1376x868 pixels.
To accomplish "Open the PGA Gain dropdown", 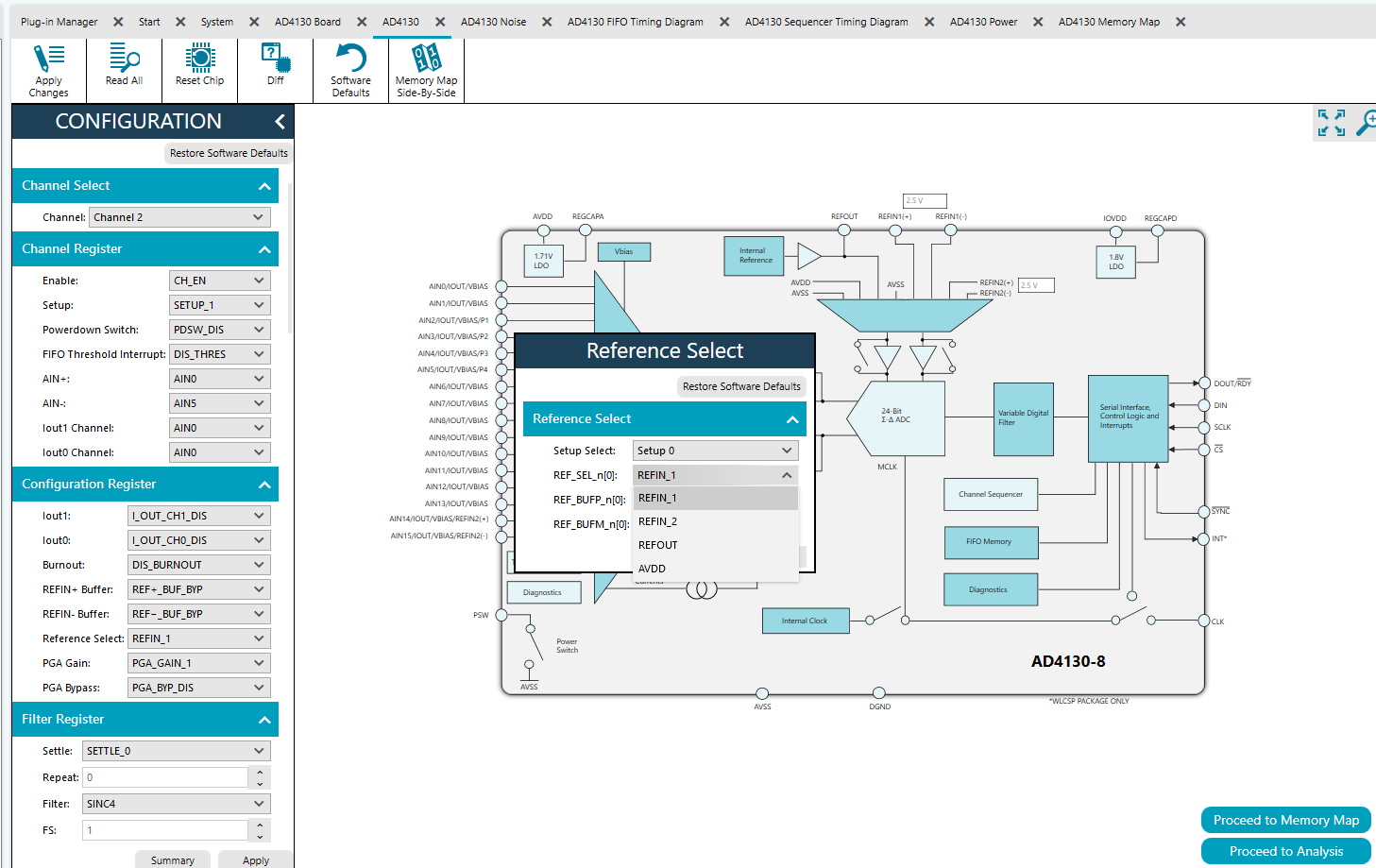I will pos(199,663).
